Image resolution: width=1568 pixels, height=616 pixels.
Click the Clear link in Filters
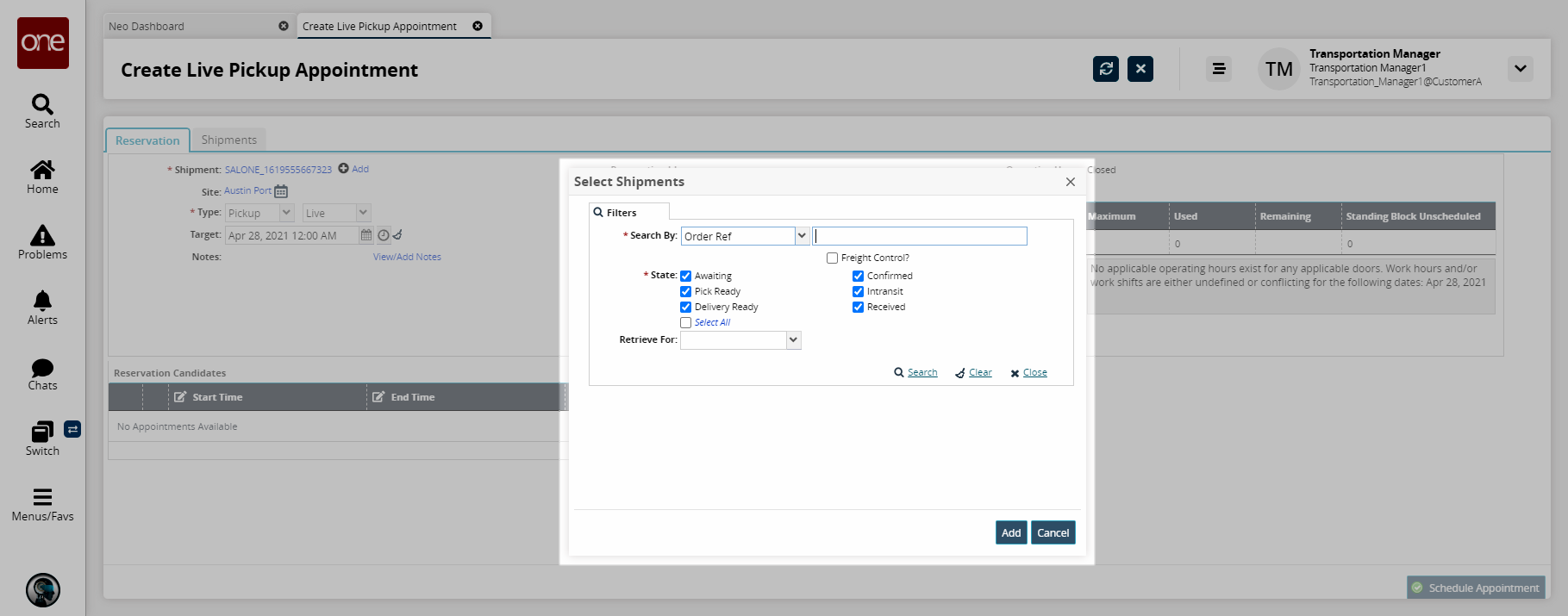click(x=980, y=373)
